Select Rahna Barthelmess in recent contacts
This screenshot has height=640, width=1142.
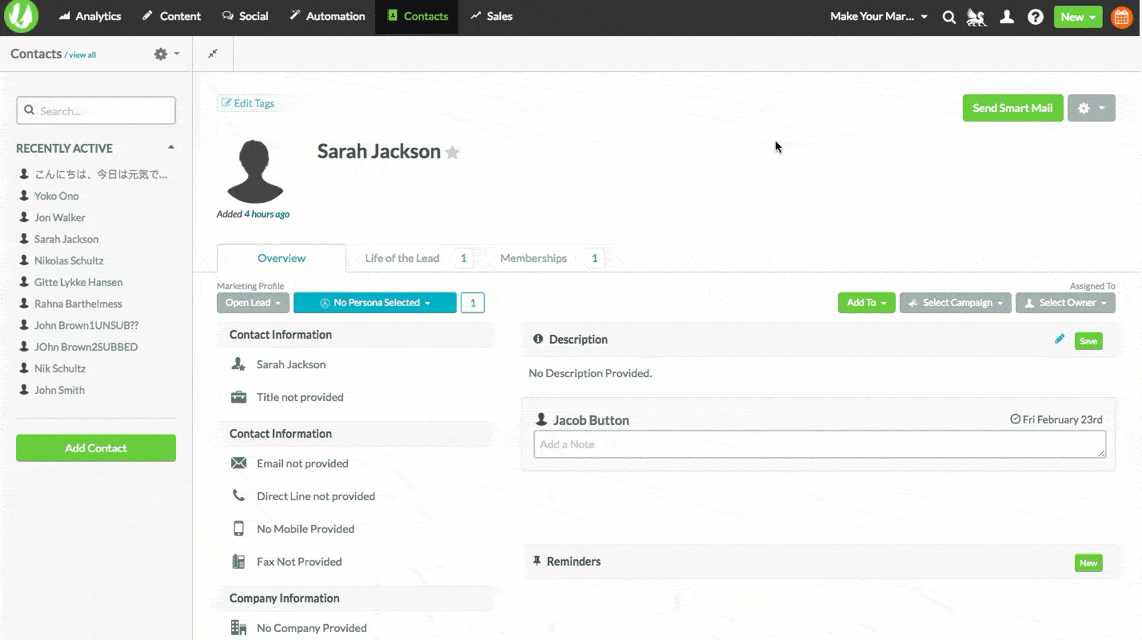tap(78, 304)
